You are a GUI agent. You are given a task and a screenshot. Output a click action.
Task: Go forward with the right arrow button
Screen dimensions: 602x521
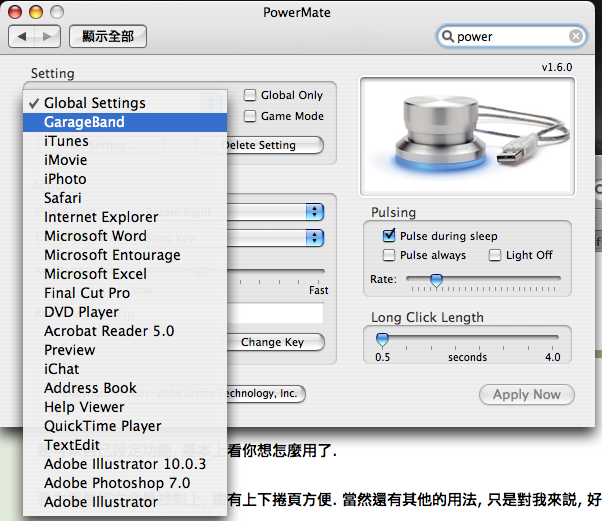tap(47, 36)
